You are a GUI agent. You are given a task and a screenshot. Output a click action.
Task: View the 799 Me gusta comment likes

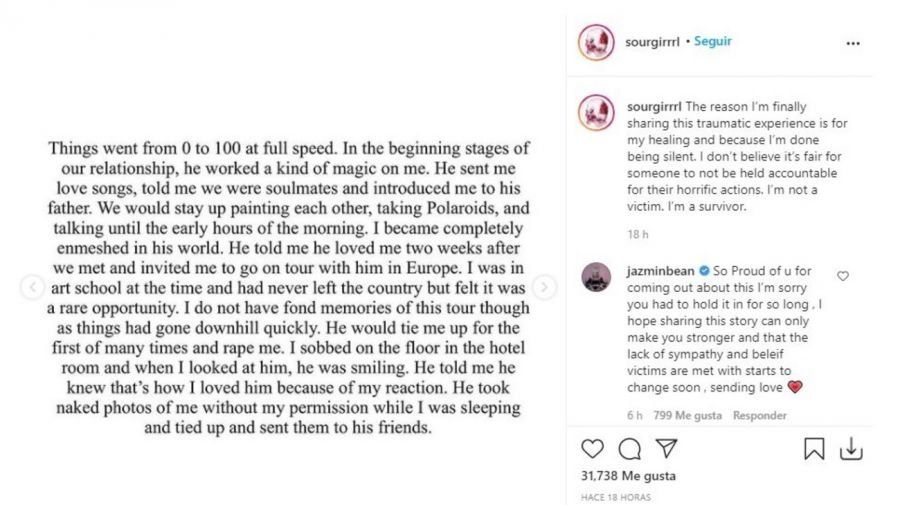click(x=688, y=415)
